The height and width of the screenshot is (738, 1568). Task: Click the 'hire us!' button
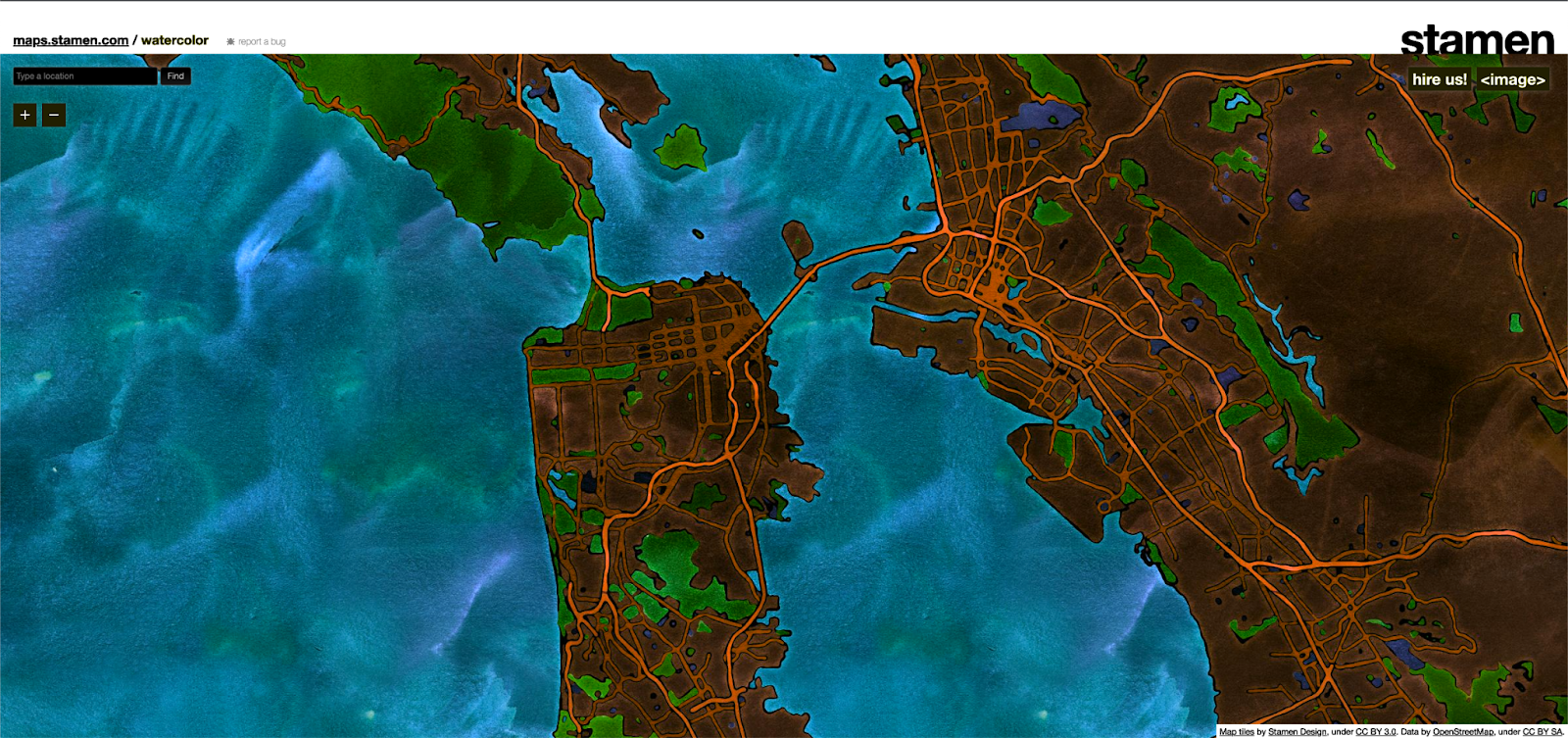(x=1440, y=79)
